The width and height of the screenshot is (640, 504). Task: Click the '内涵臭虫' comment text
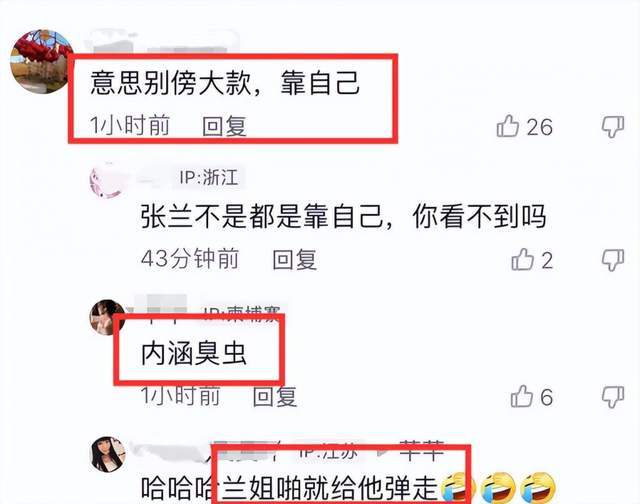pyautogui.click(x=194, y=353)
